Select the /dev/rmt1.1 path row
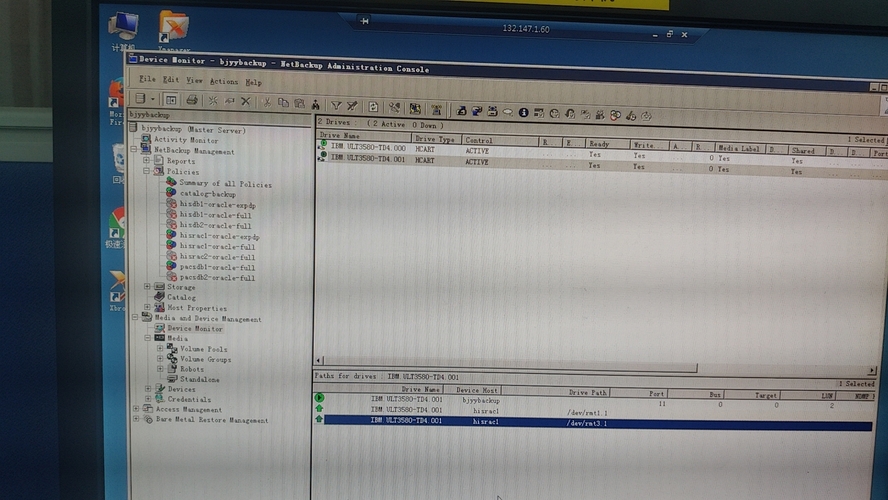Screen dimensions: 888x500 pos(593,411)
